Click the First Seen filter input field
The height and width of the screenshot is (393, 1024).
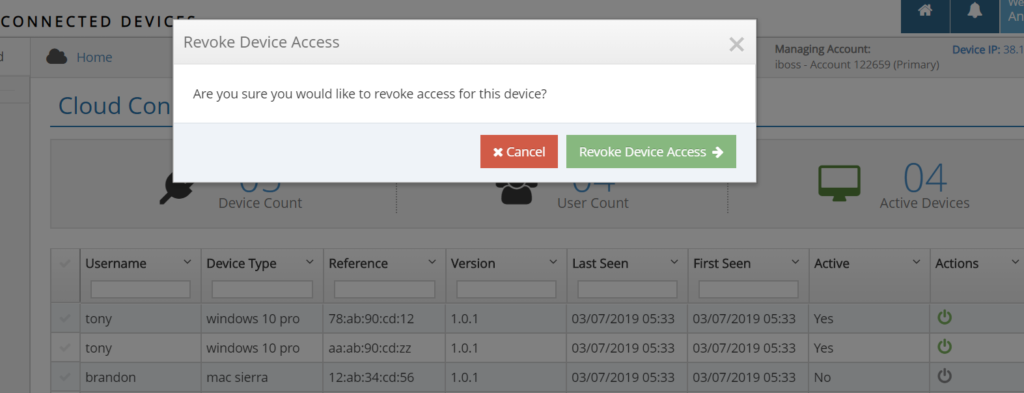[x=748, y=289]
